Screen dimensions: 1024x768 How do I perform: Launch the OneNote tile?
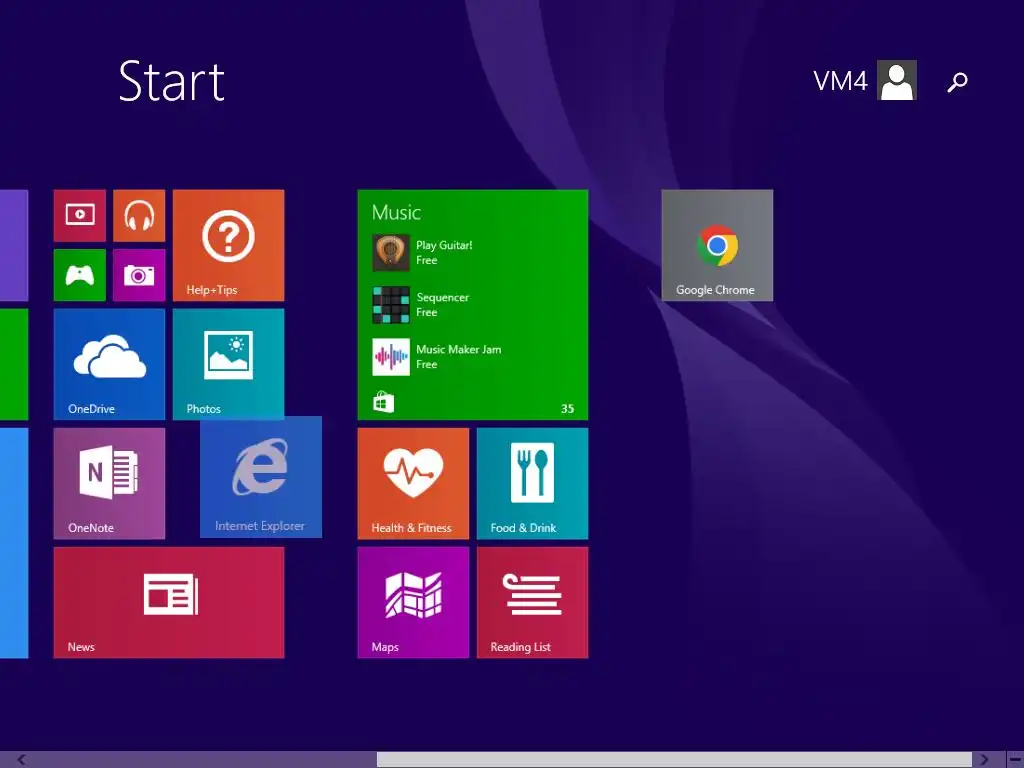click(x=109, y=483)
